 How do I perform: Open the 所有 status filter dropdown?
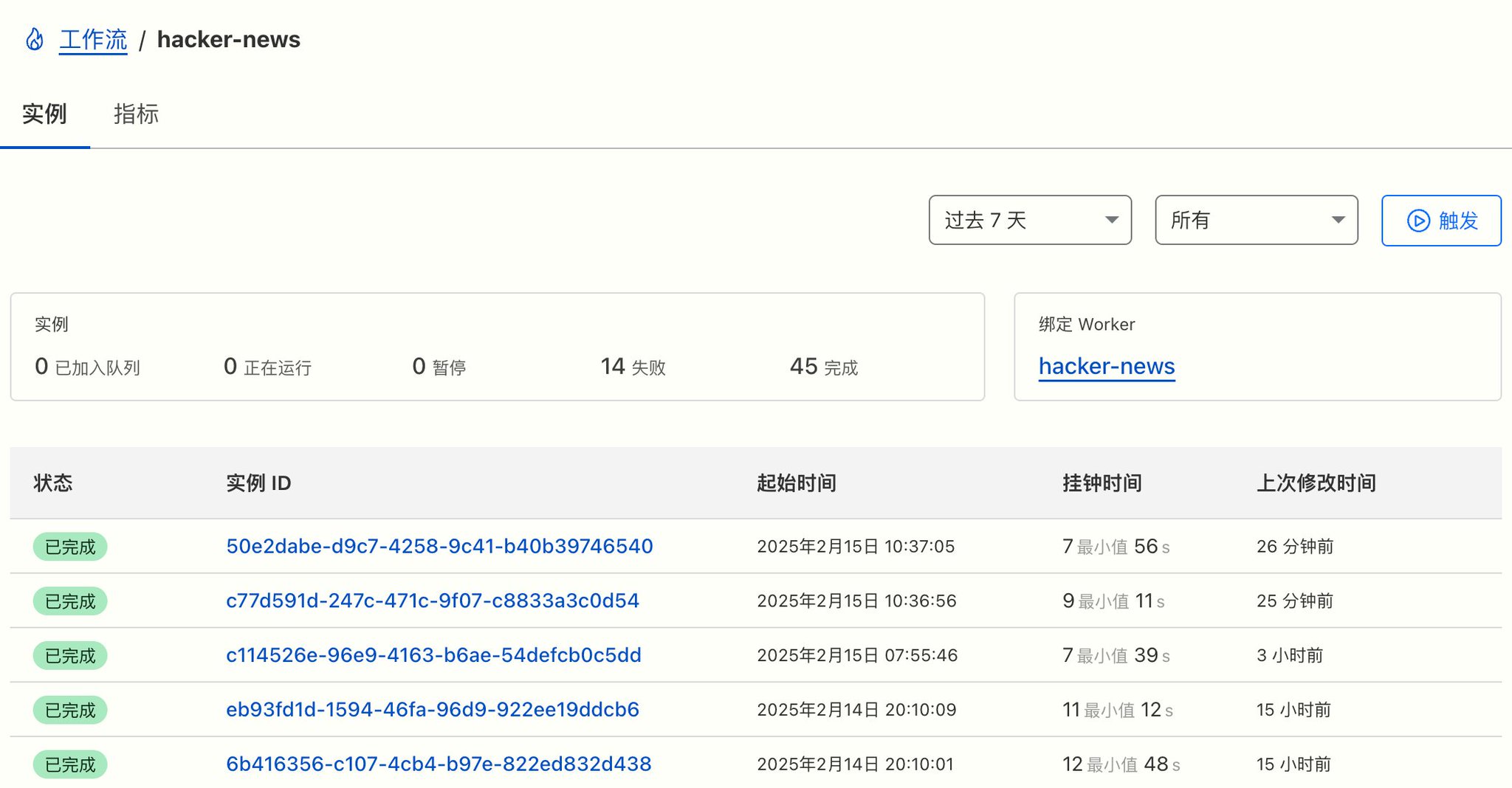(1256, 220)
